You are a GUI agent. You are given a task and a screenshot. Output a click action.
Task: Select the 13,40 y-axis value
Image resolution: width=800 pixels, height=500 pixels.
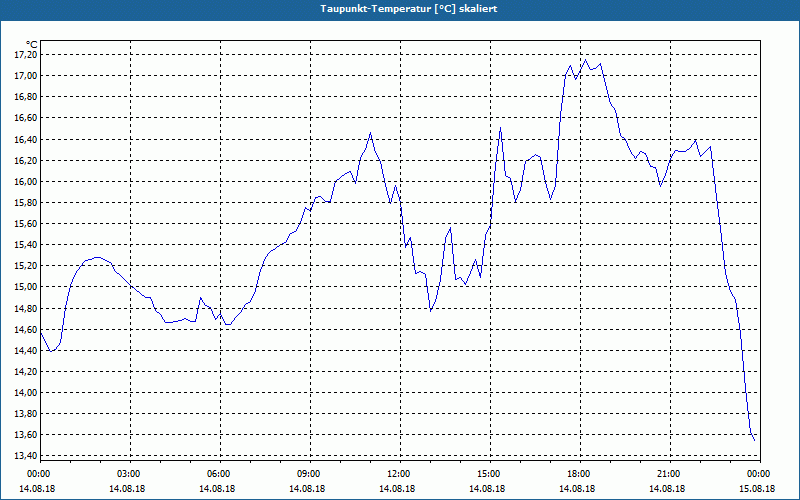pos(26,456)
